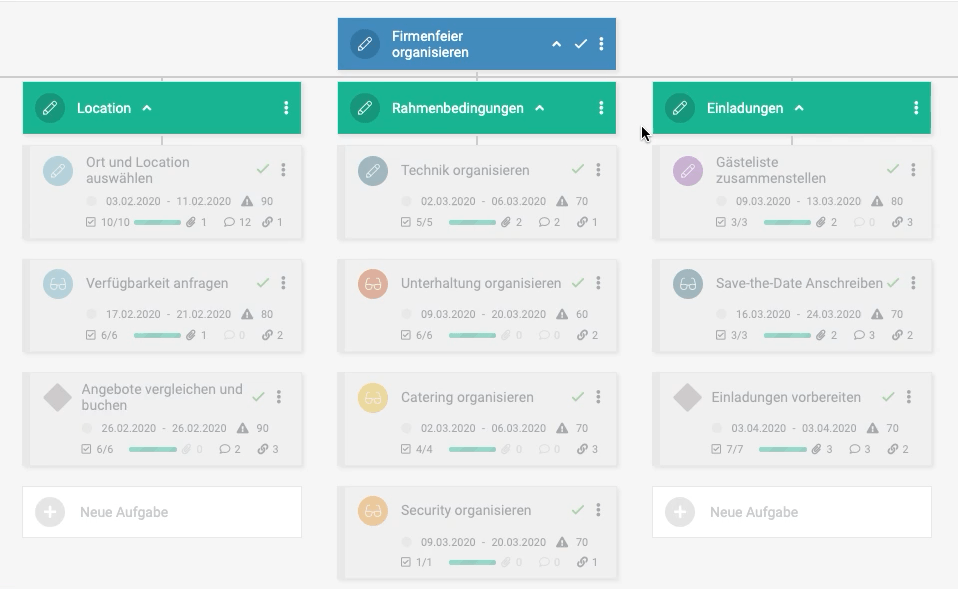Toggle done checkmark on Security organisieren
958x589 pixels.
tap(578, 510)
